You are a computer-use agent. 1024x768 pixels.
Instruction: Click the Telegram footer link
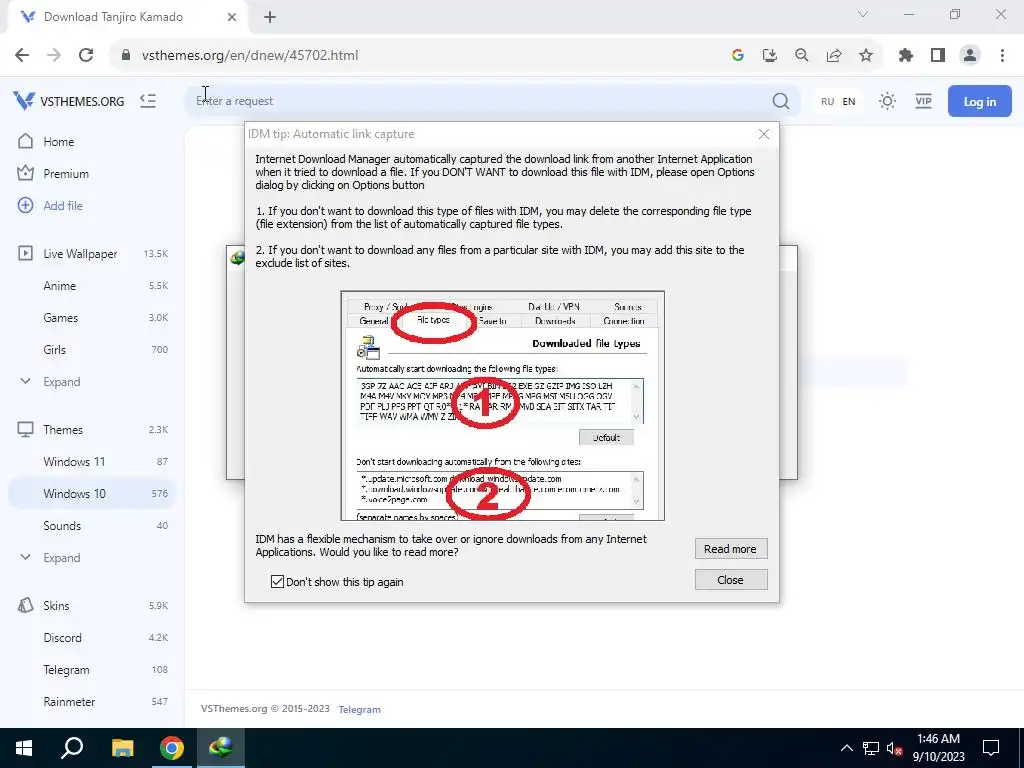(359, 709)
